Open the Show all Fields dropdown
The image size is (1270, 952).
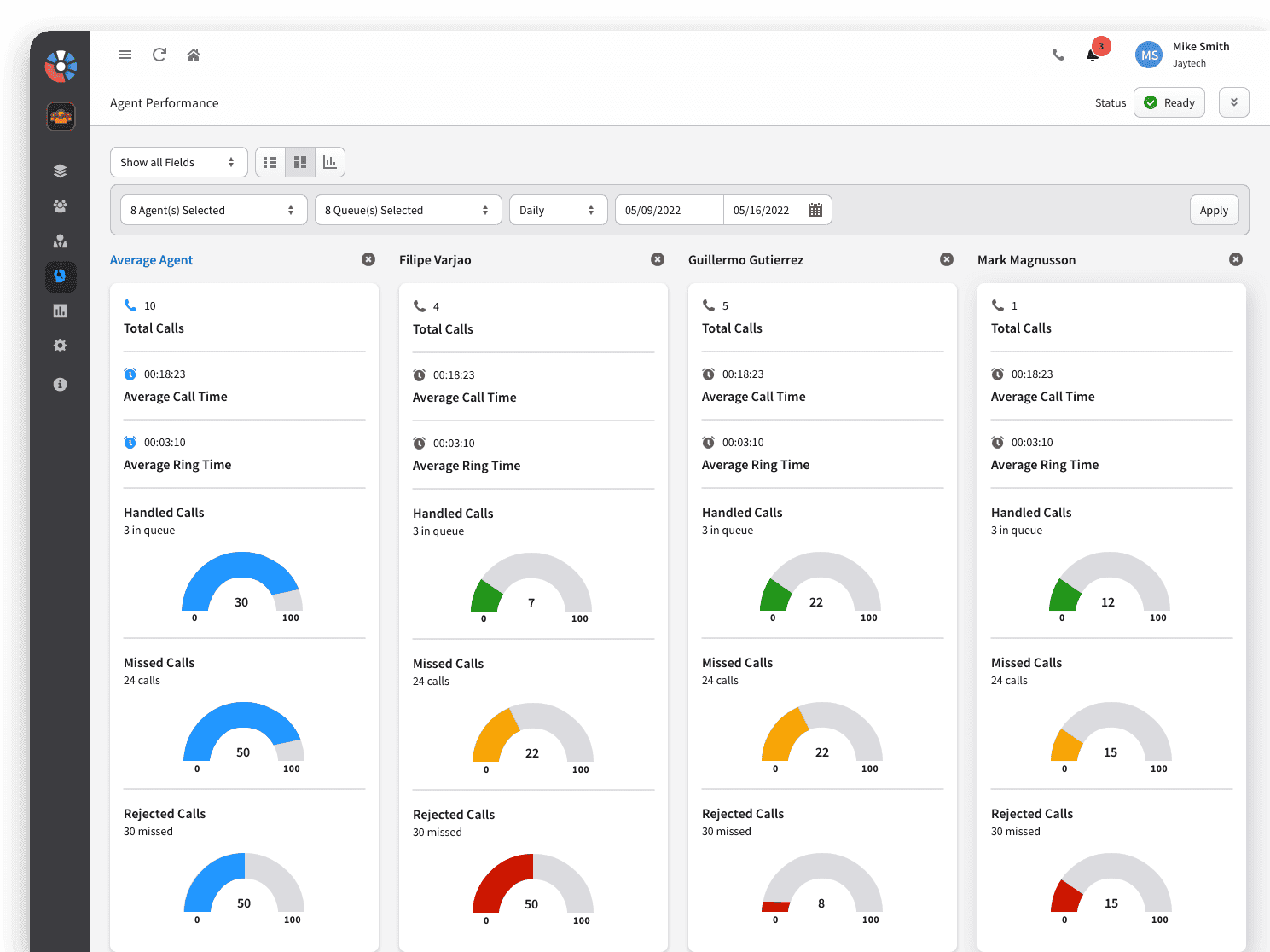pos(178,162)
